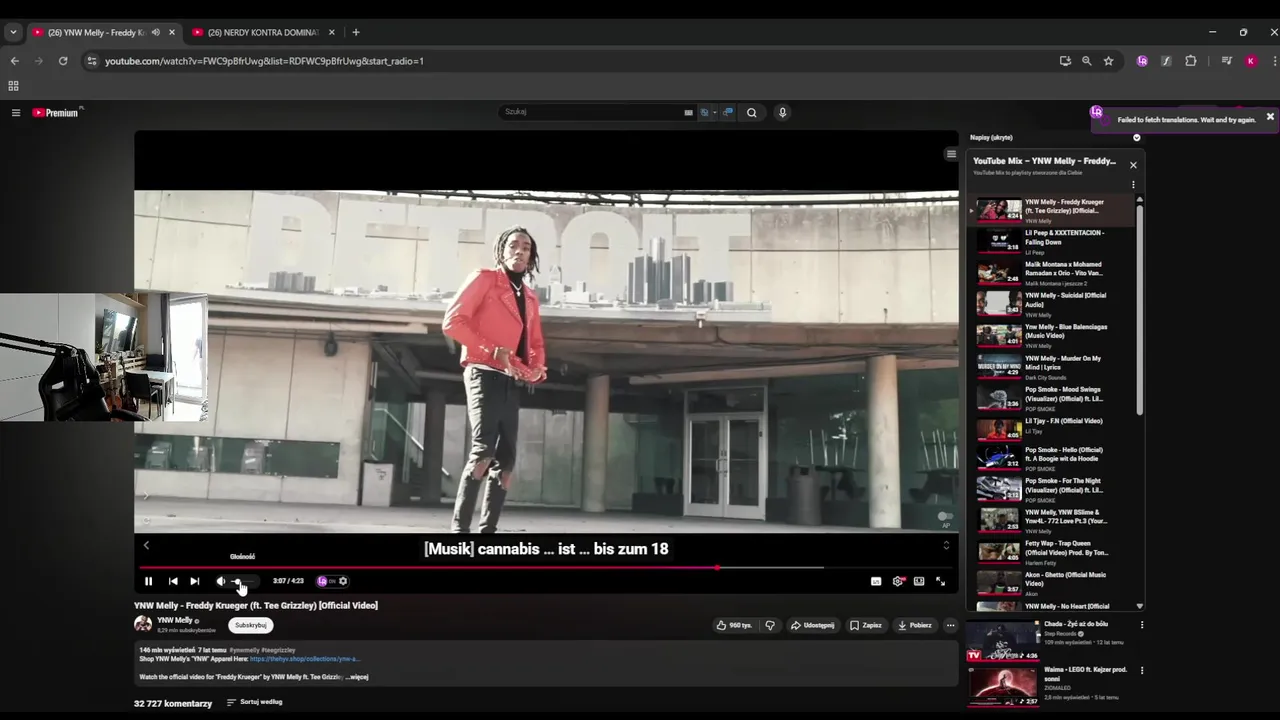Run search with the magnifier button
Image resolution: width=1280 pixels, height=720 pixels.
pos(752,113)
